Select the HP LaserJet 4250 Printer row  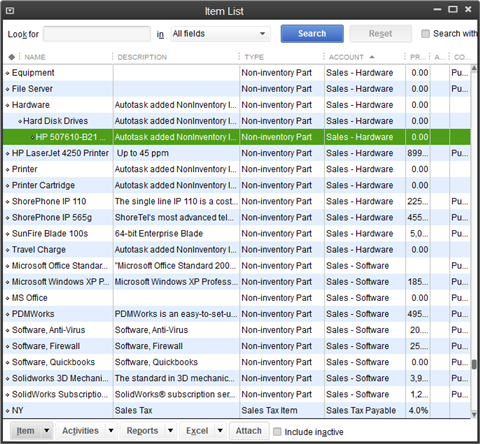(237, 153)
